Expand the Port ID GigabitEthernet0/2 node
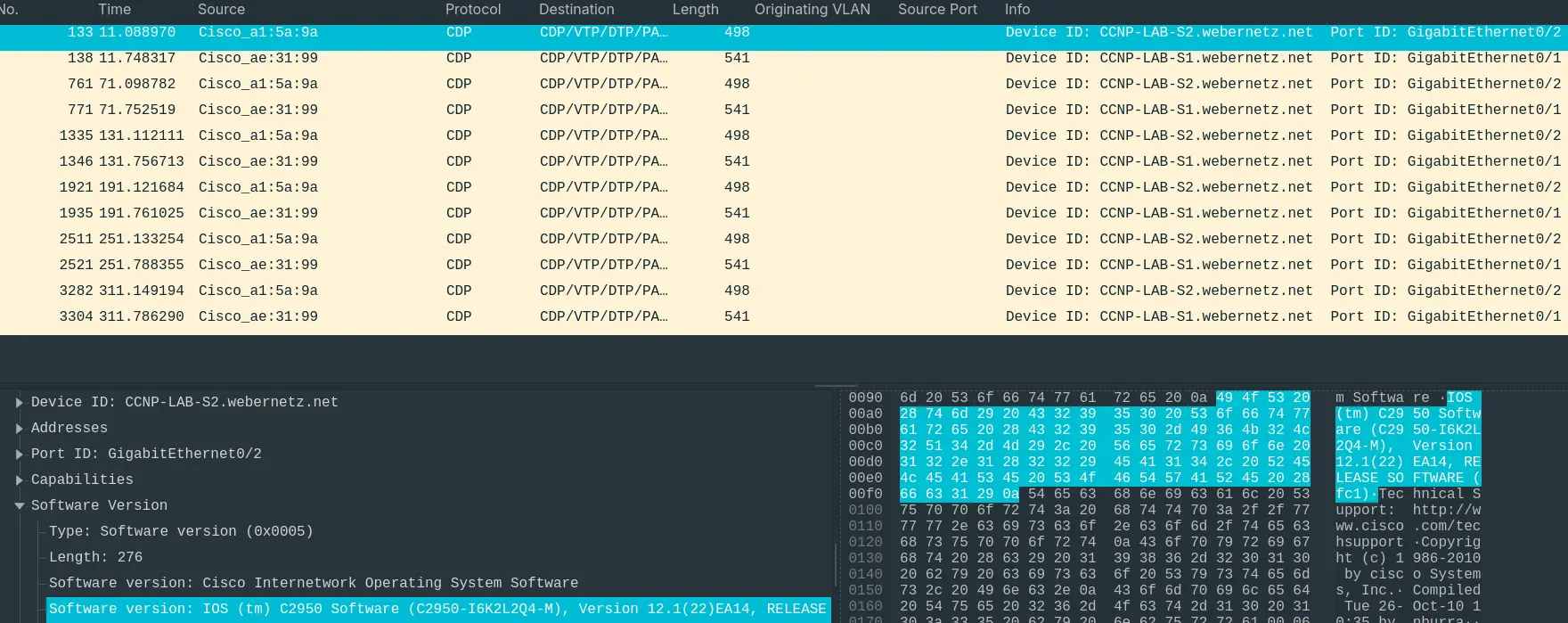1568x623 pixels. pyautogui.click(x=19, y=454)
